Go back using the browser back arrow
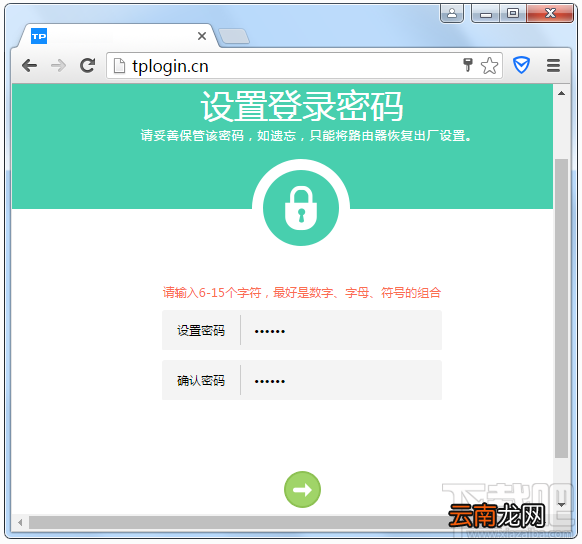Screen dimensions: 582x544 tap(29, 66)
